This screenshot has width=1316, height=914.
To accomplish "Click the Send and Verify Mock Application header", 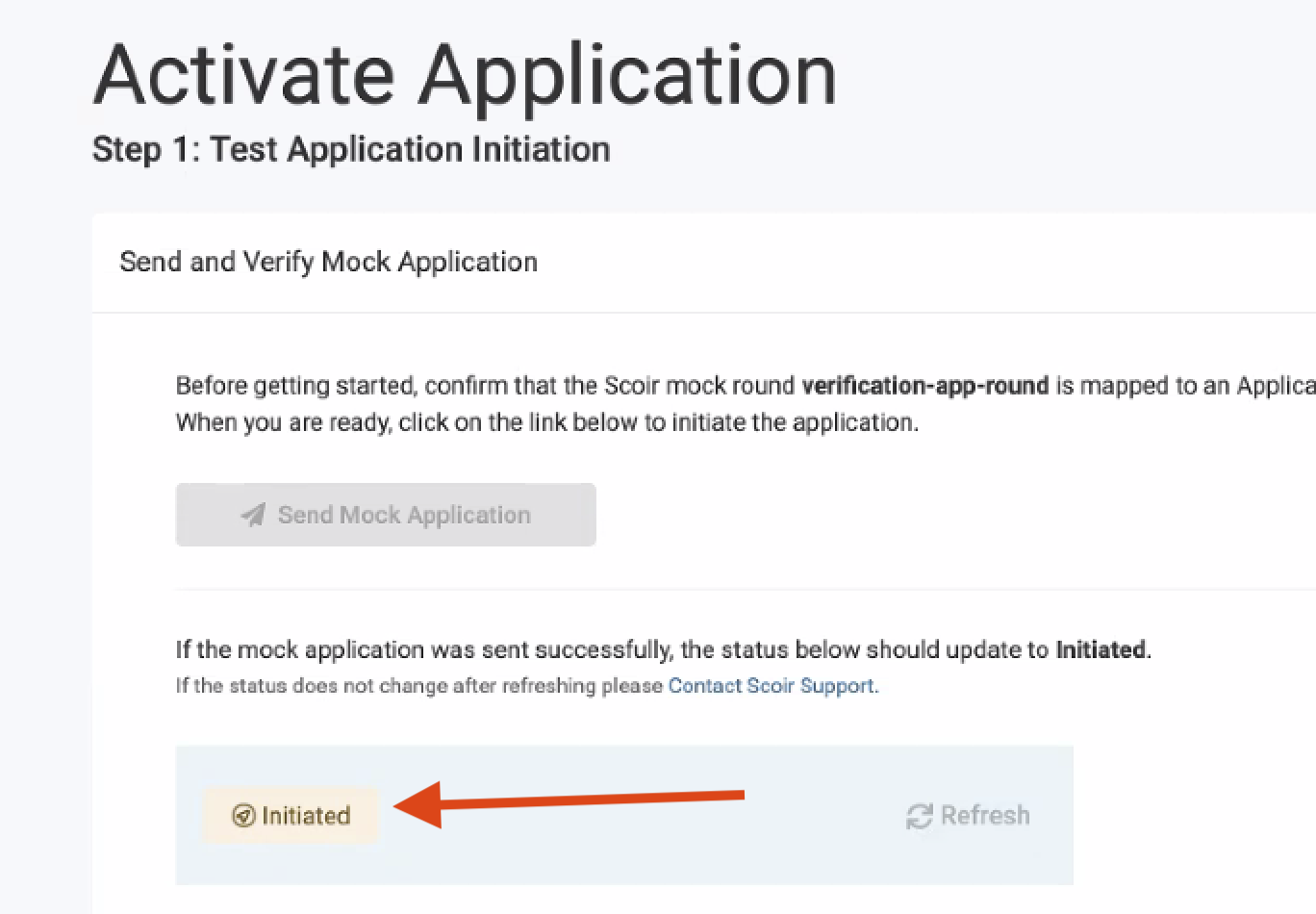I will click(x=328, y=262).
